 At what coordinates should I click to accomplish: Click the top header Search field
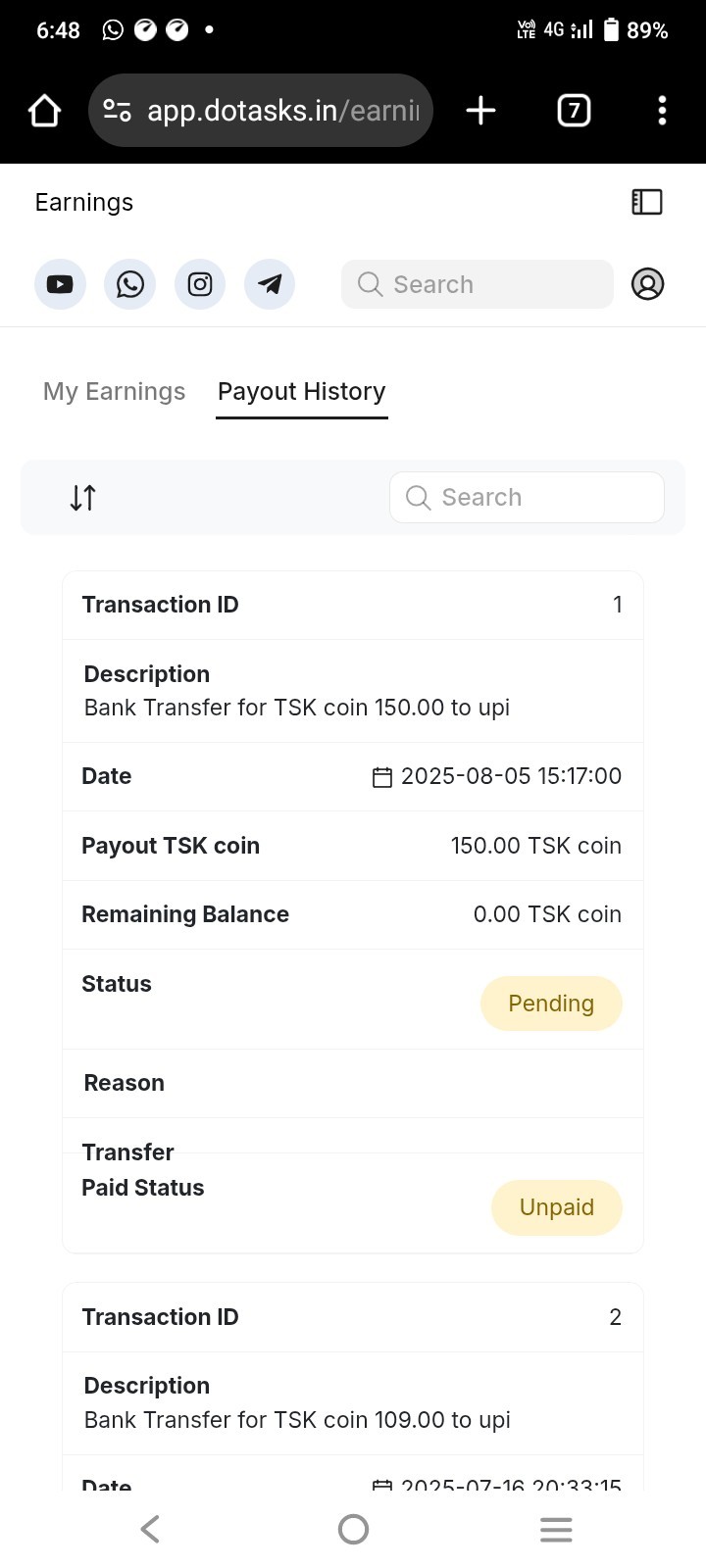(x=478, y=284)
